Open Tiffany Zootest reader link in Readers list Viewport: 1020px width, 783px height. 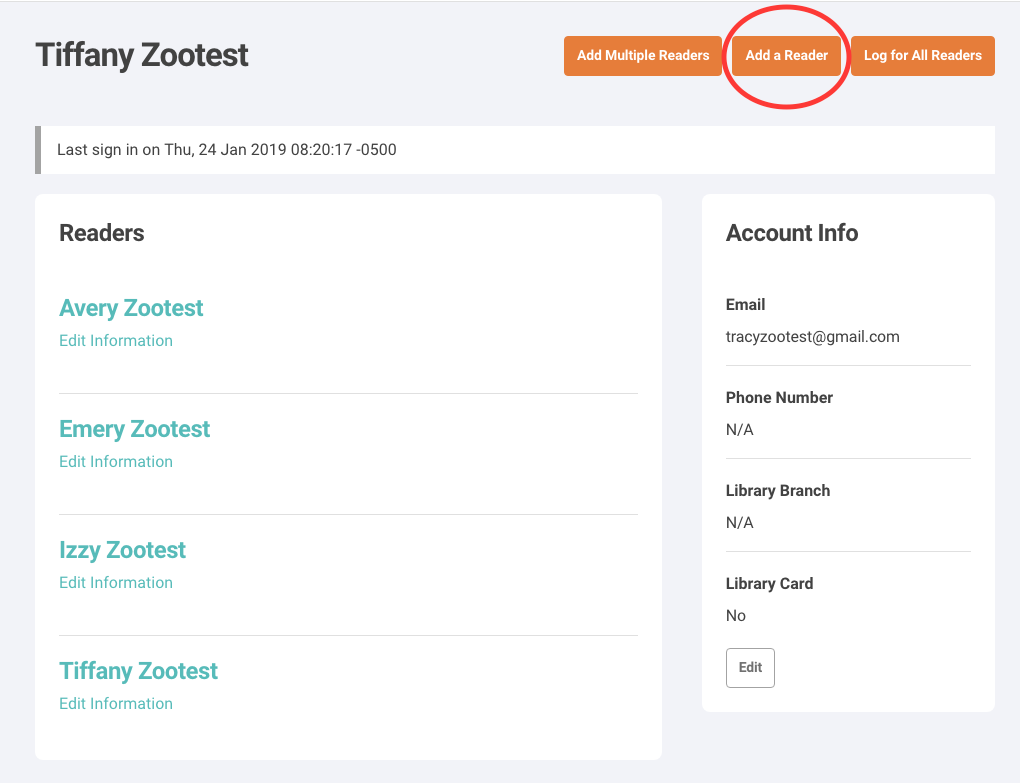click(139, 671)
